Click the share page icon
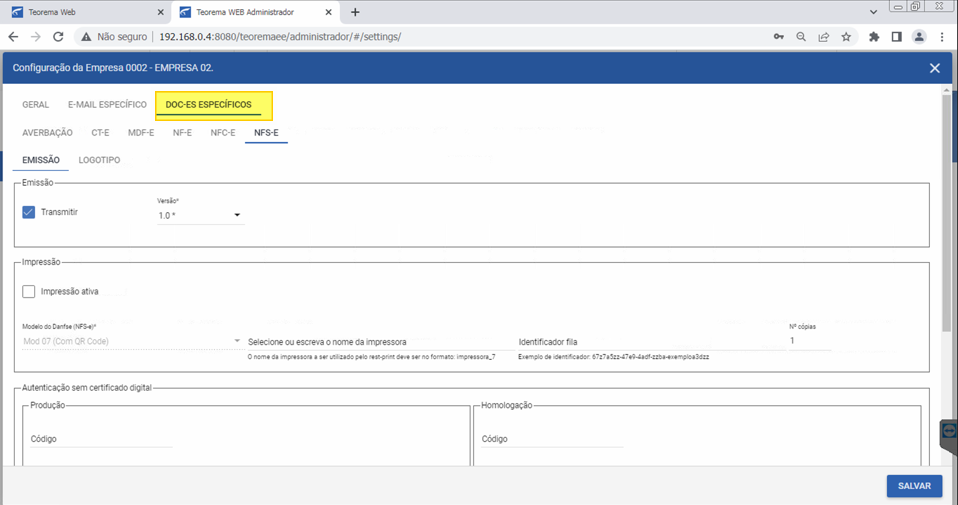This screenshot has height=505, width=958. point(824,37)
